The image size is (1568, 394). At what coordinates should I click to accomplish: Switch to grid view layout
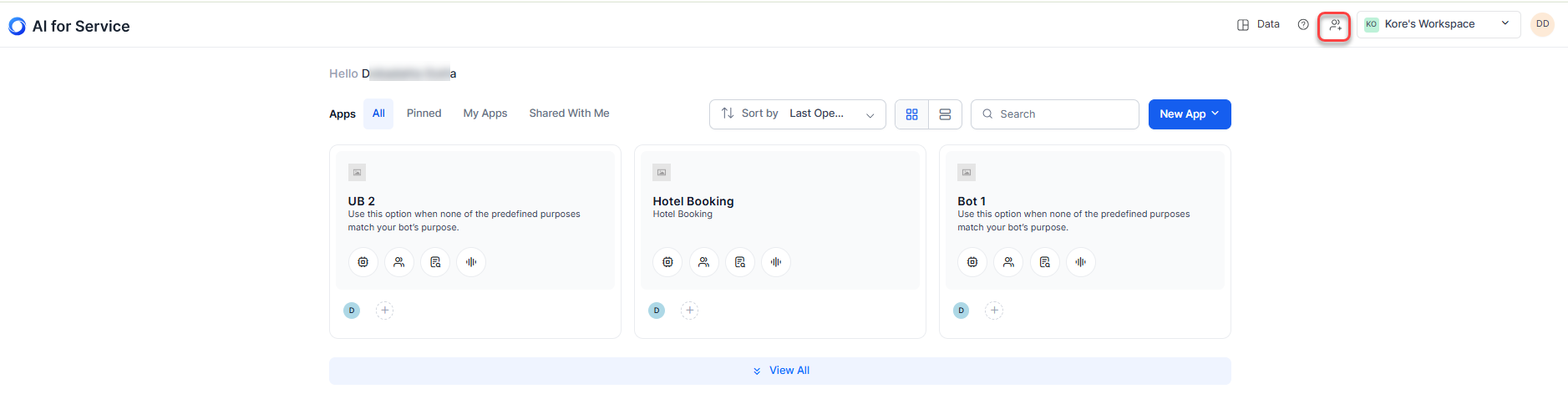pyautogui.click(x=911, y=114)
